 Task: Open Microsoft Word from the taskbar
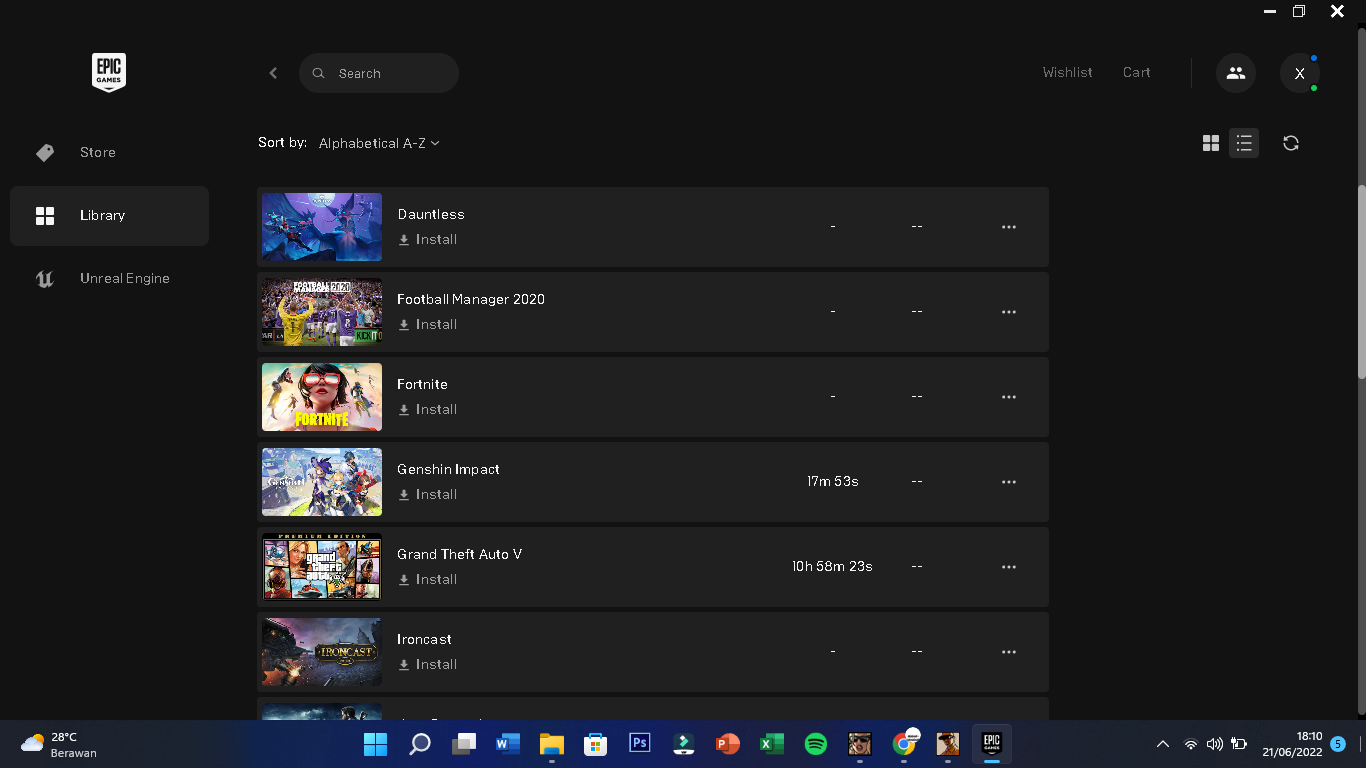[x=508, y=744]
